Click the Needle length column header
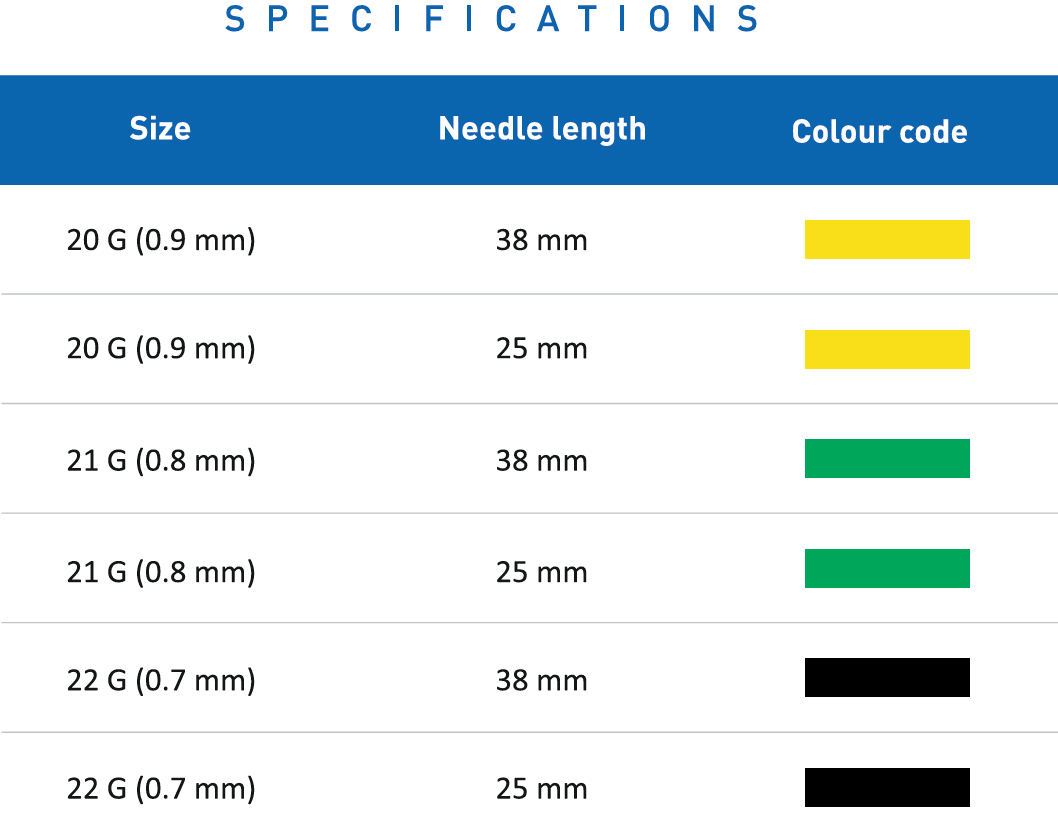The image size is (1058, 824). point(542,129)
